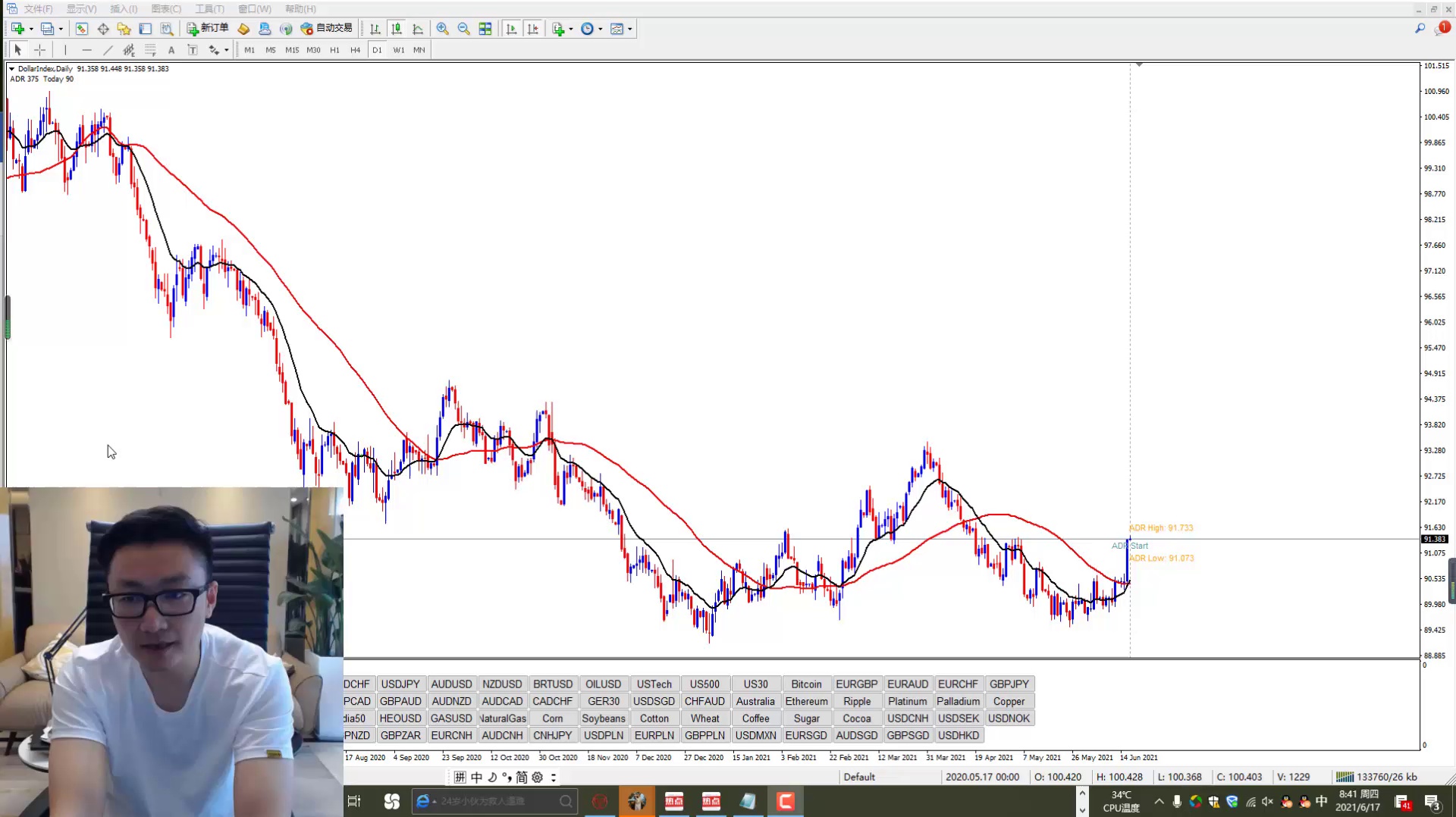This screenshot has height=817, width=1456.
Task: Select the trendline drawing tool
Action: pyautogui.click(x=108, y=50)
